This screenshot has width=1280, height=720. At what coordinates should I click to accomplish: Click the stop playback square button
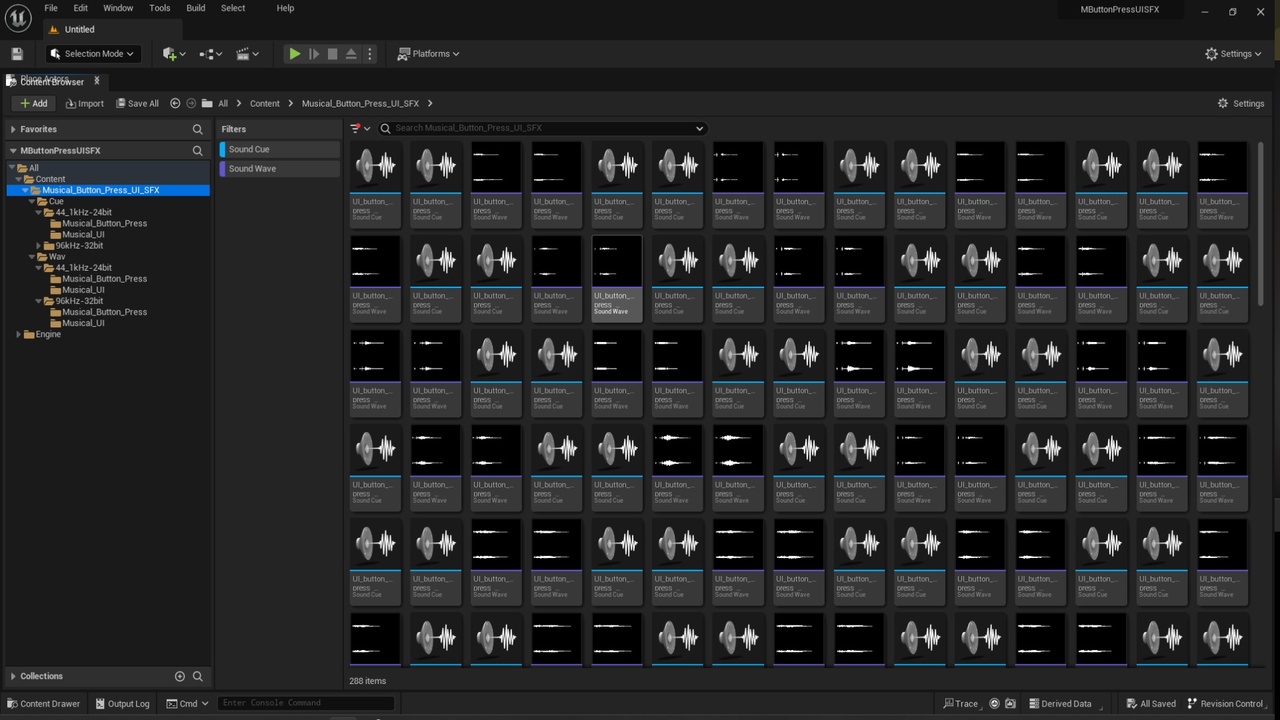pos(332,54)
